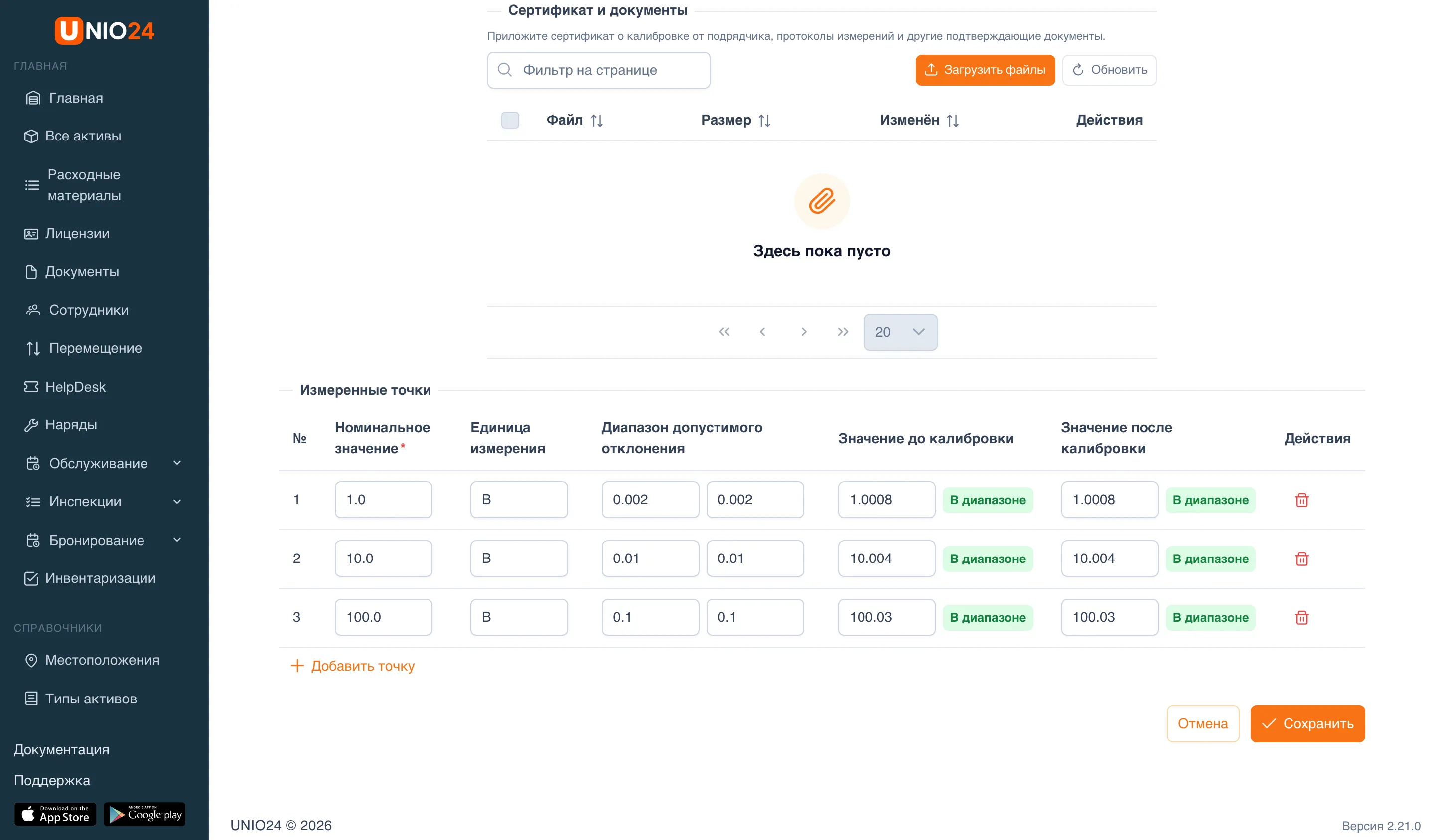Delete measured point row 1
The image size is (1435, 840).
click(x=1301, y=500)
